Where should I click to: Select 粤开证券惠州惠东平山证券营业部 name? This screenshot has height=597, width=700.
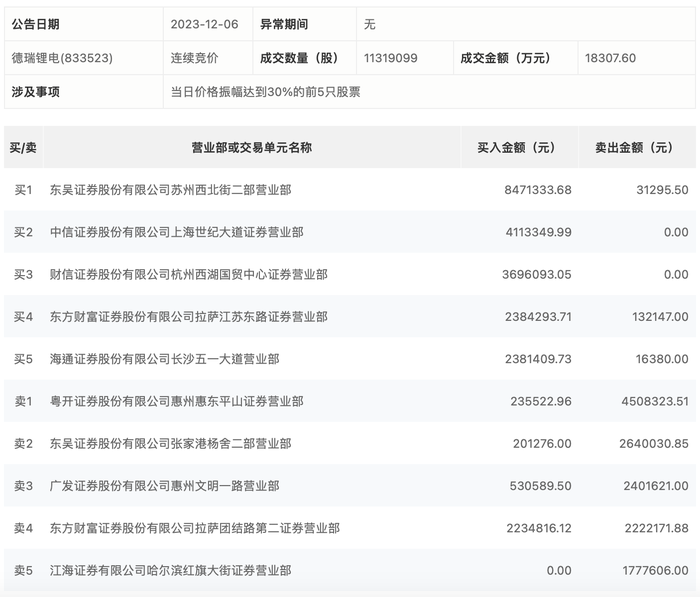point(177,401)
